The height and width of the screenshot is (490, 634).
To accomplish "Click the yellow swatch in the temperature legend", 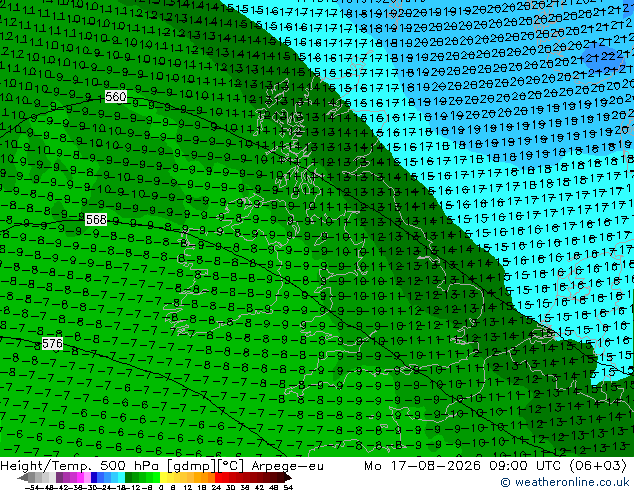I will (163, 478).
